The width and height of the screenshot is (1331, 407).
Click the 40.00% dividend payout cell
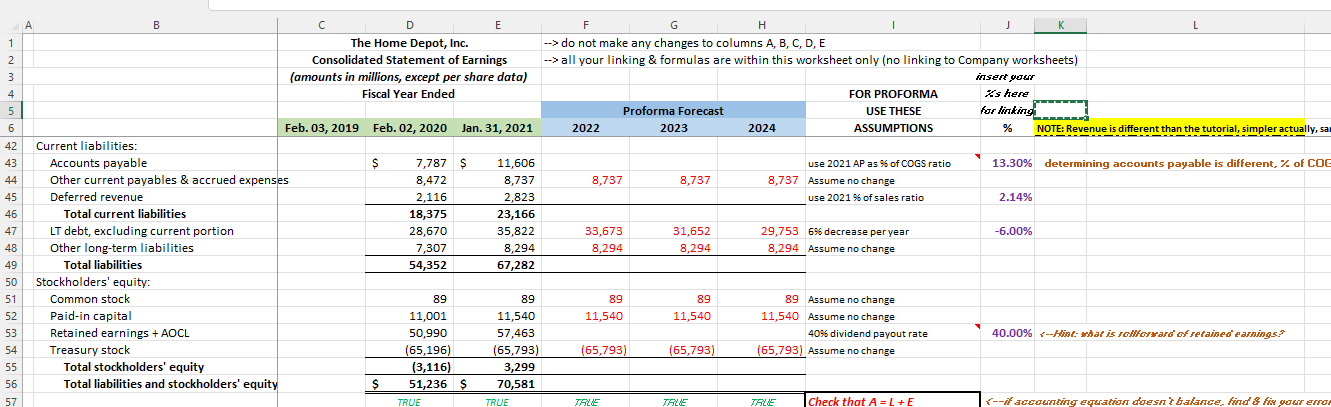(x=1012, y=332)
